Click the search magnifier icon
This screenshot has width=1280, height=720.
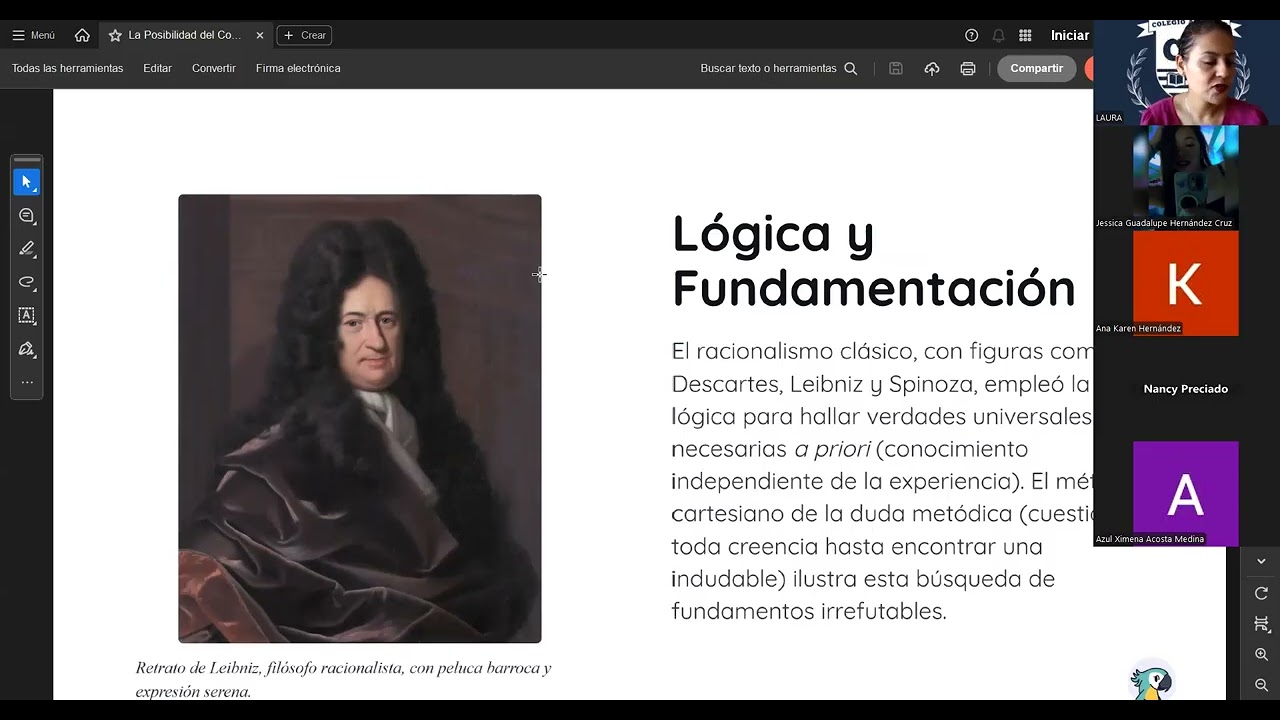coord(851,68)
